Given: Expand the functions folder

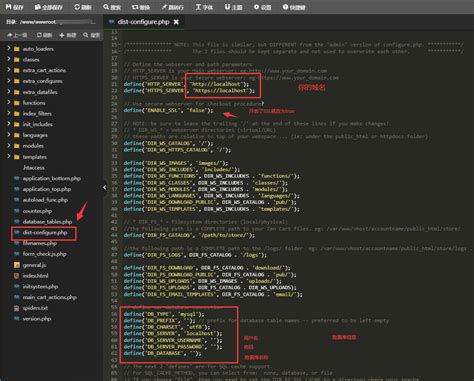Looking at the screenshot, I should click(x=8, y=102).
